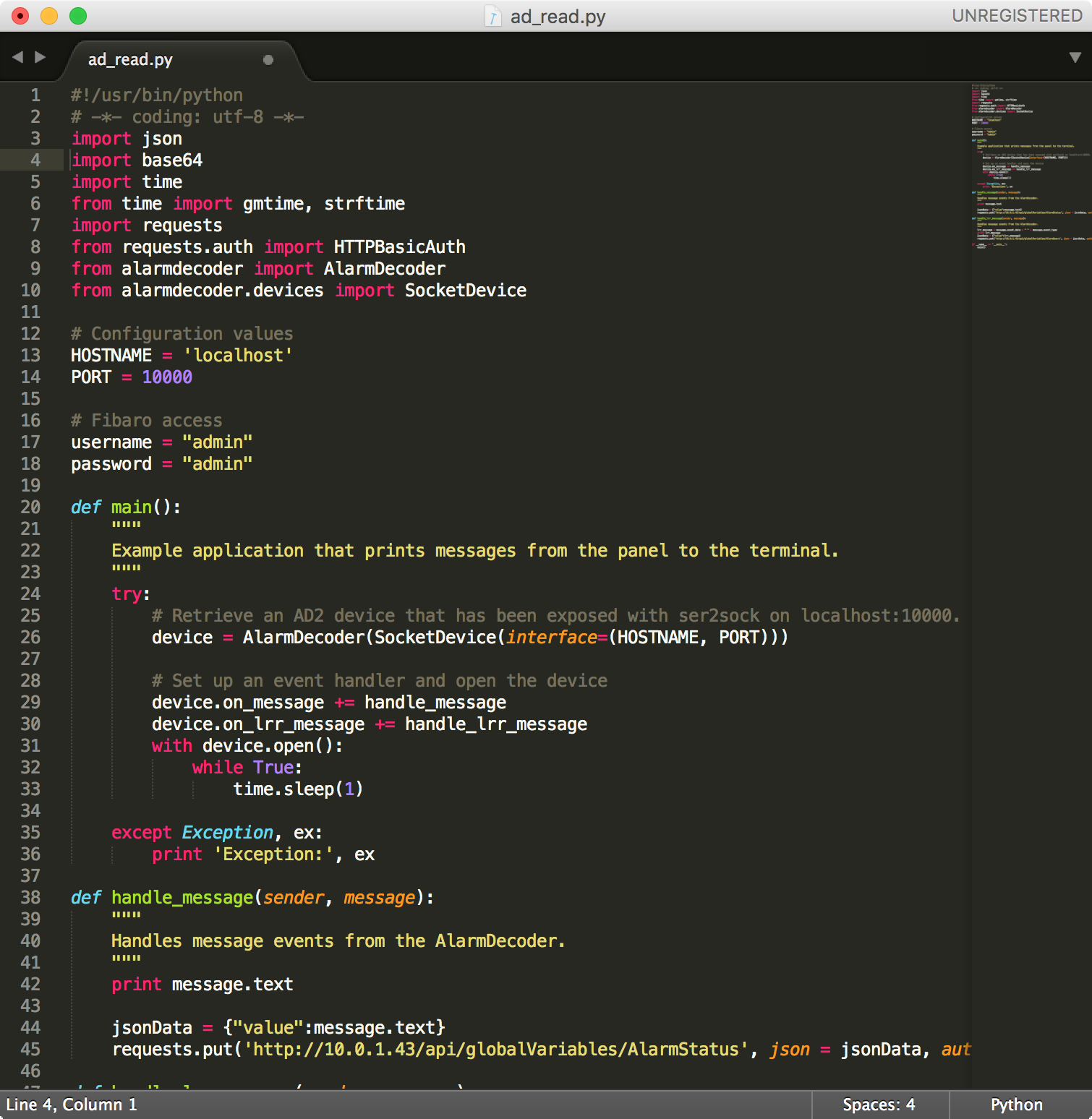The height and width of the screenshot is (1119, 1092).
Task: Close ad_read.py using the unsaved dot
Action: pyautogui.click(x=268, y=60)
